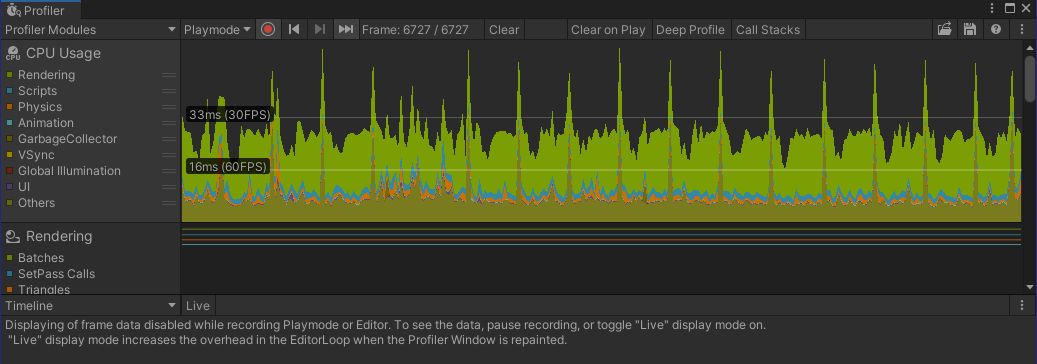Open the Timeline view dropdown
The image size is (1037, 364).
90,306
